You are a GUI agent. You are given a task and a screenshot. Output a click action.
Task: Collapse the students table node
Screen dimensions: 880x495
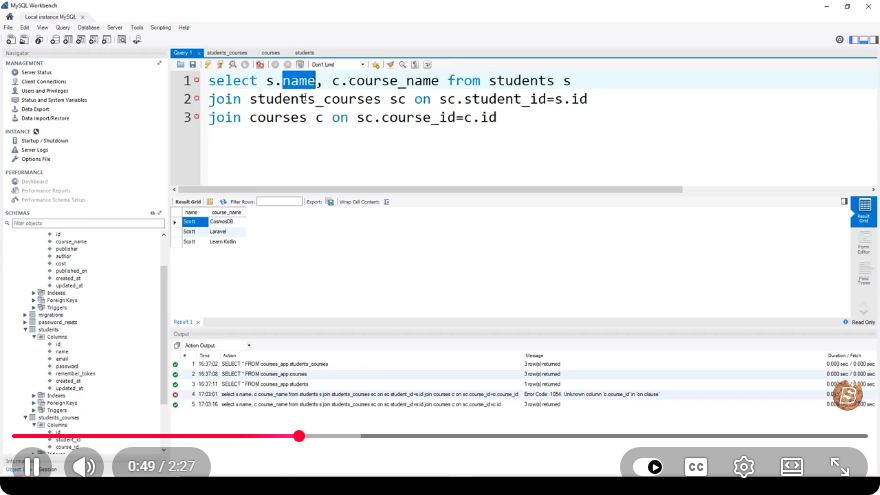(25, 329)
